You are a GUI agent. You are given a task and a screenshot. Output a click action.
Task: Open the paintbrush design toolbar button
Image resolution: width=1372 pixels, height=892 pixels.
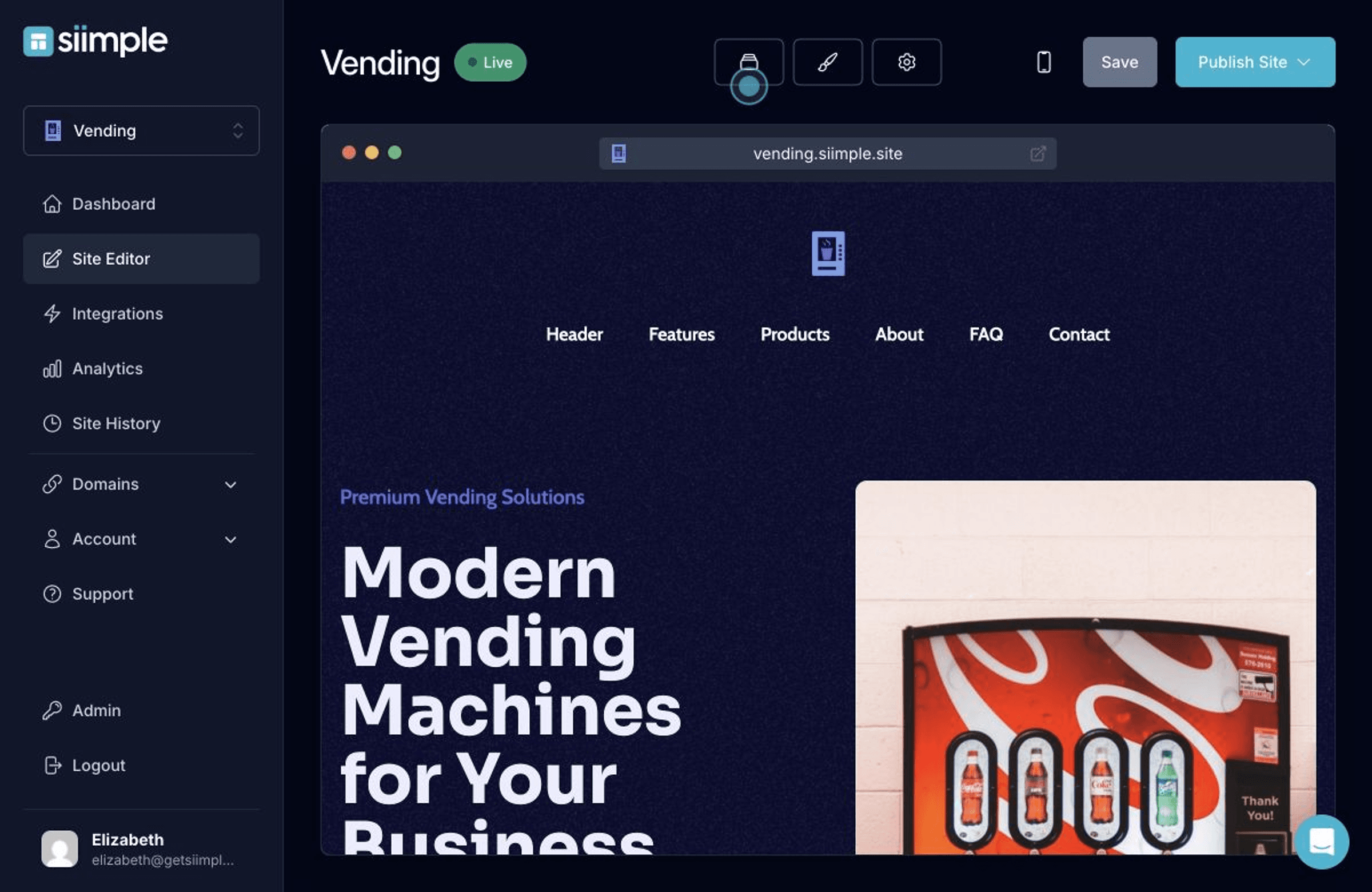(x=827, y=62)
